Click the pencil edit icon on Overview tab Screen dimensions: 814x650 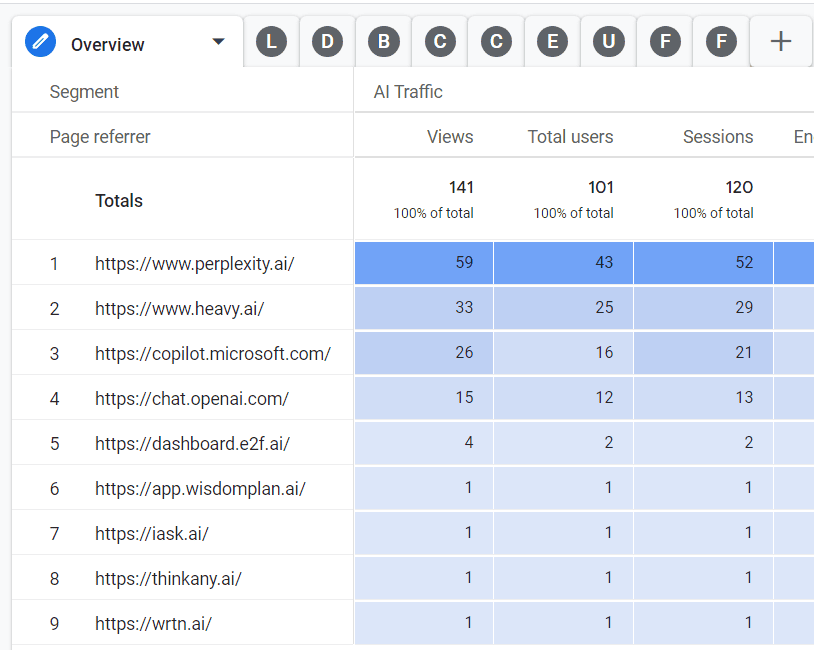[x=40, y=42]
